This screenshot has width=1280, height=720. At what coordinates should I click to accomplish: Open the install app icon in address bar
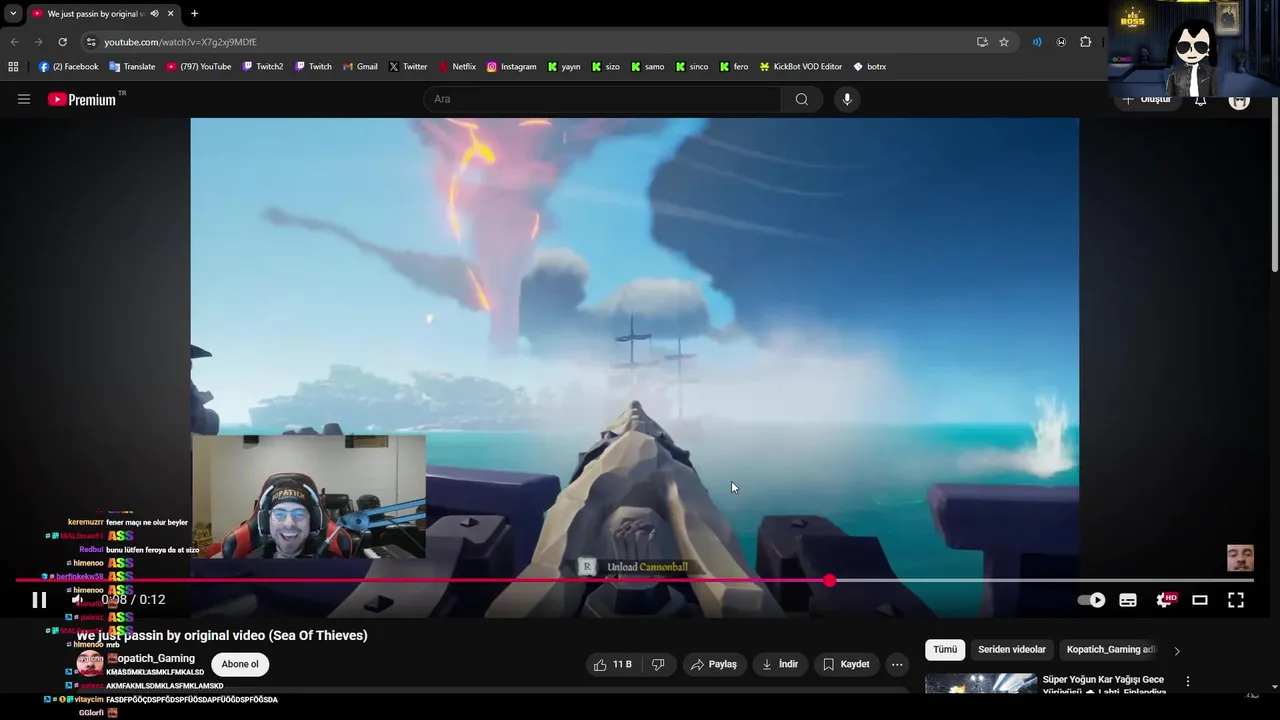pos(982,42)
